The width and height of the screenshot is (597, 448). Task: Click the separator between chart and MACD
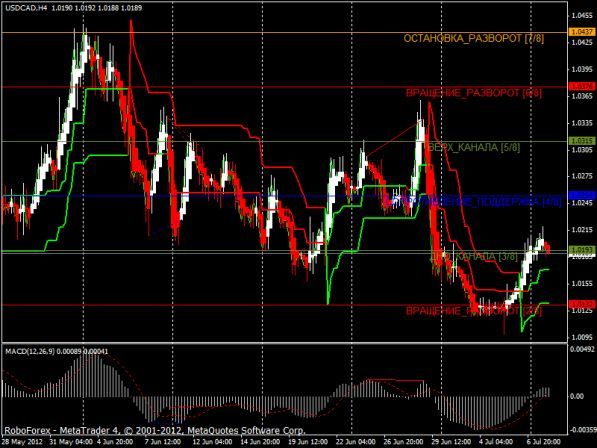click(x=284, y=343)
